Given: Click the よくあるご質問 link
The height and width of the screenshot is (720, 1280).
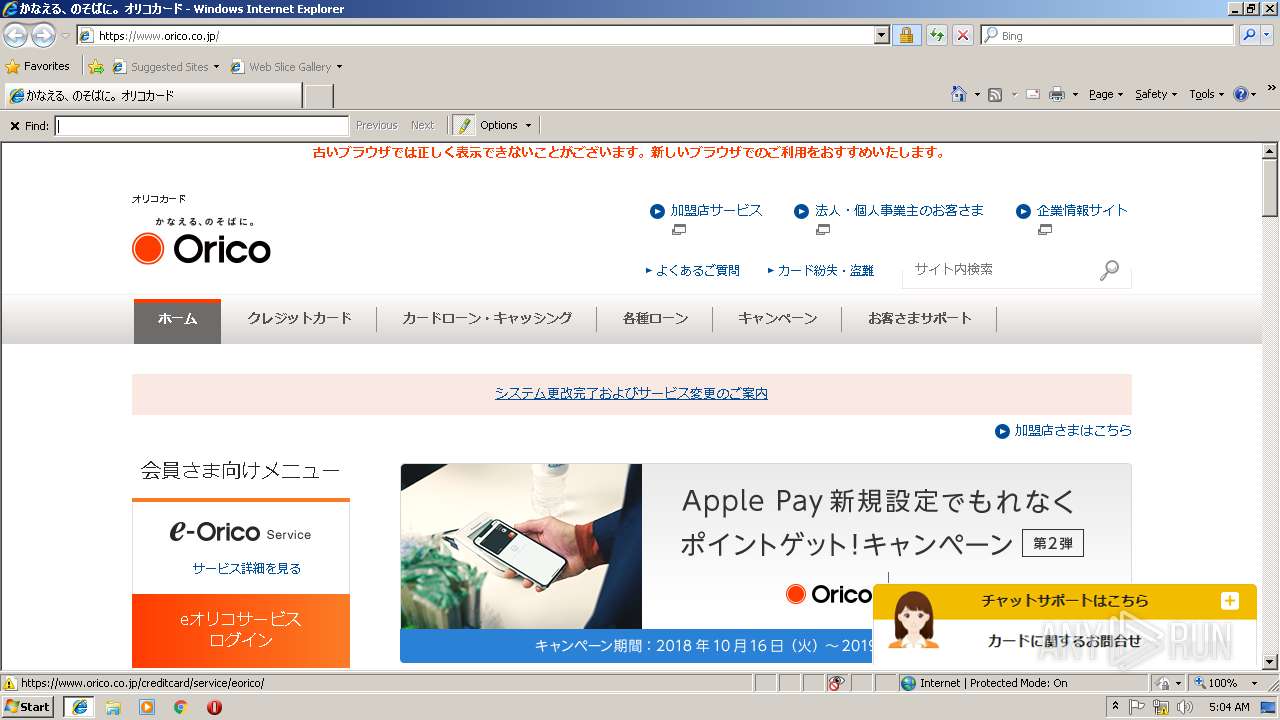Looking at the screenshot, I should 697,270.
